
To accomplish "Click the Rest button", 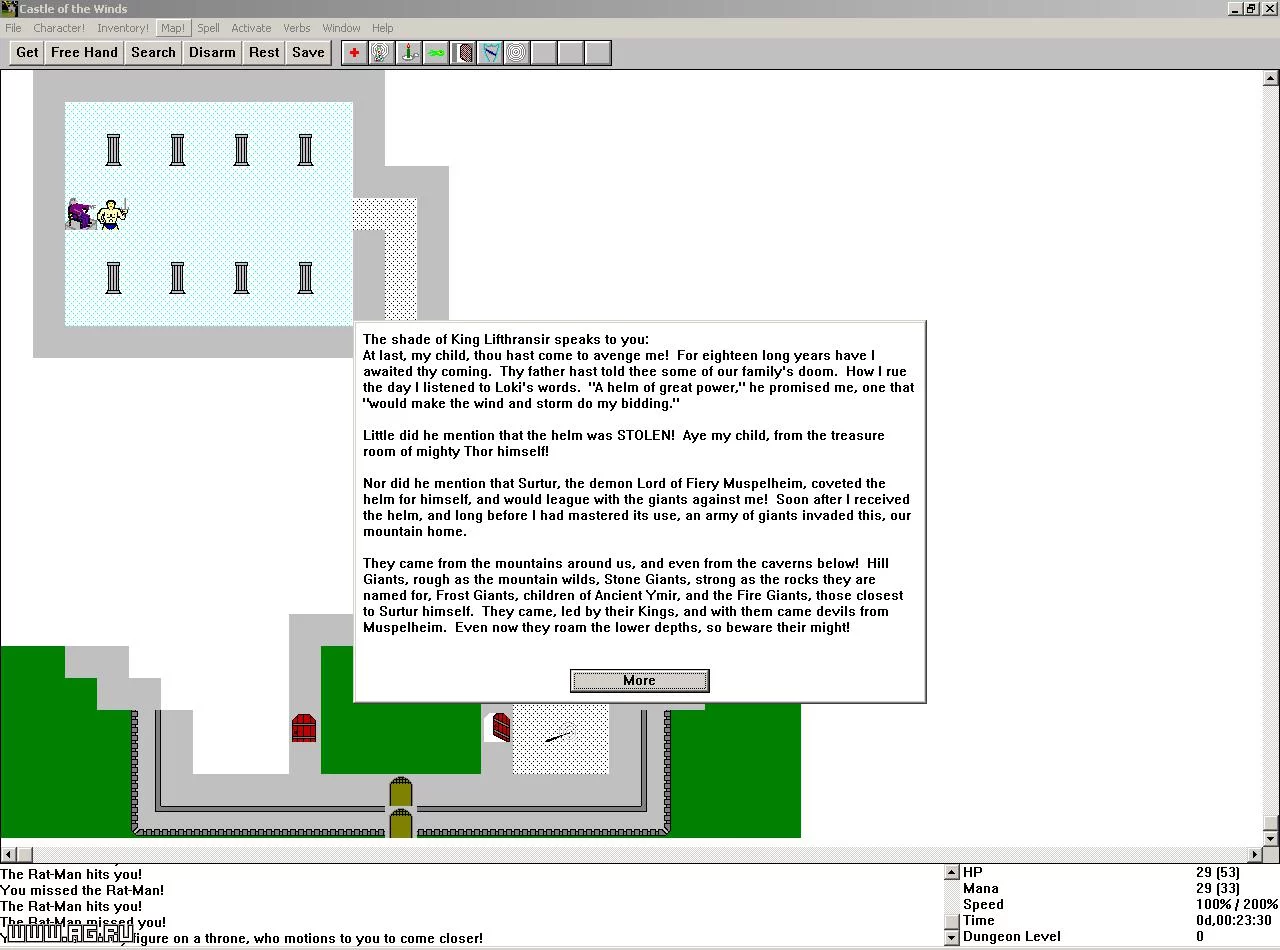I will [264, 53].
